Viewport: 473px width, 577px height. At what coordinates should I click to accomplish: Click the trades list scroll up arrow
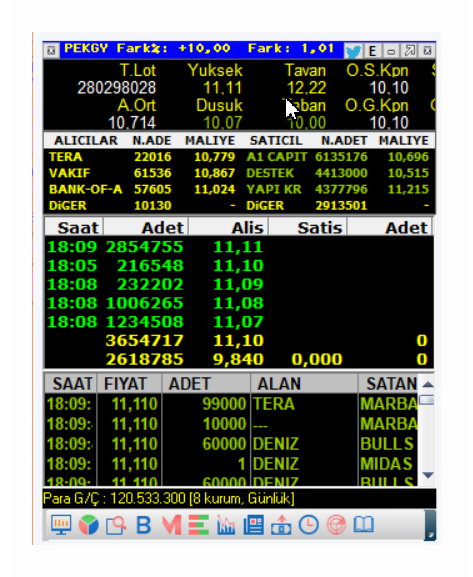point(427,385)
